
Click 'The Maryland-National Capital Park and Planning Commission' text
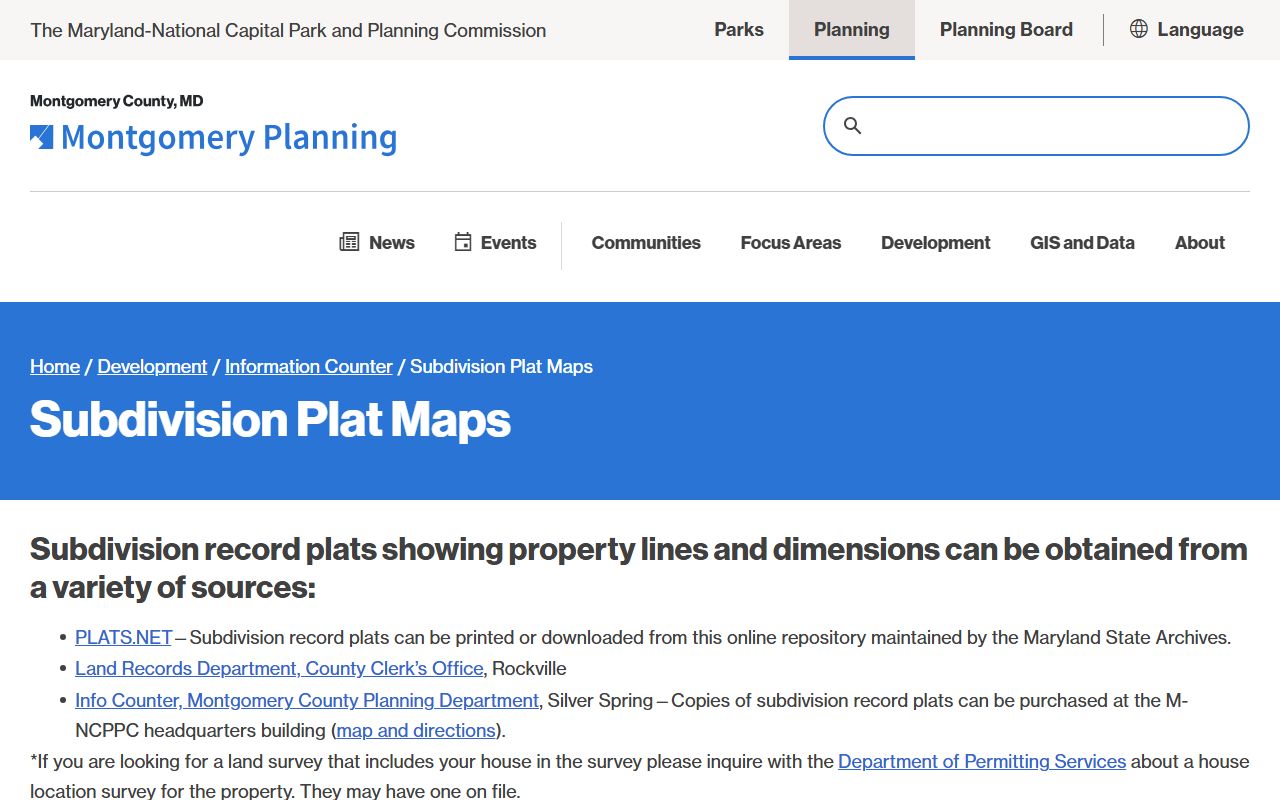(288, 30)
